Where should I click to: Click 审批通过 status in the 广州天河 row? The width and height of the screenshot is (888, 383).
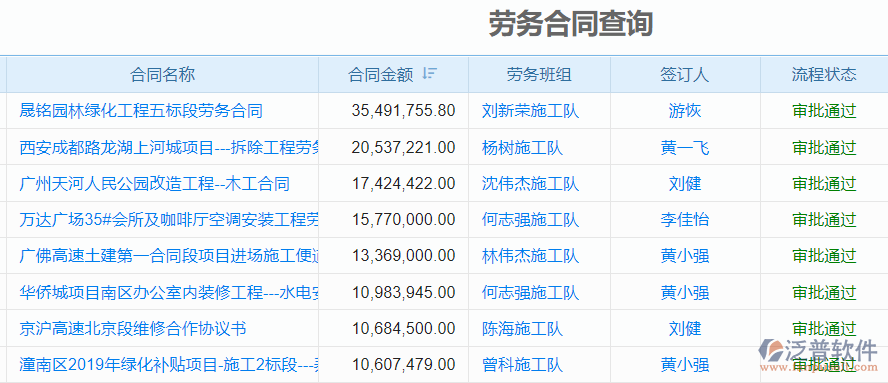click(x=824, y=184)
